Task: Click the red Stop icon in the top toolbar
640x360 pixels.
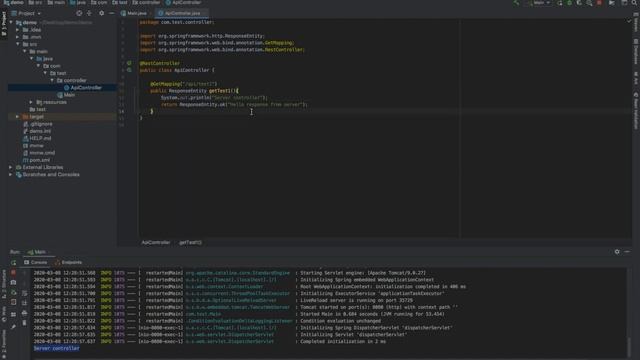Action: pos(599,3)
